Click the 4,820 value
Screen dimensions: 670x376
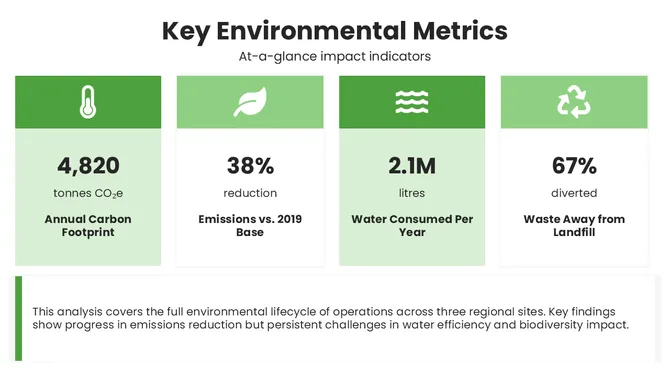88,166
